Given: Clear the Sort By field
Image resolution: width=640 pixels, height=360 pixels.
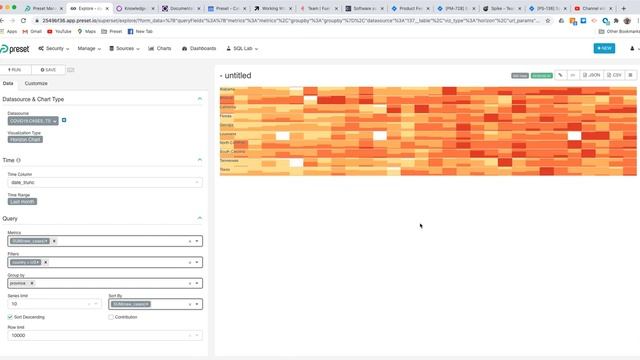Looking at the screenshot, I should pos(190,304).
